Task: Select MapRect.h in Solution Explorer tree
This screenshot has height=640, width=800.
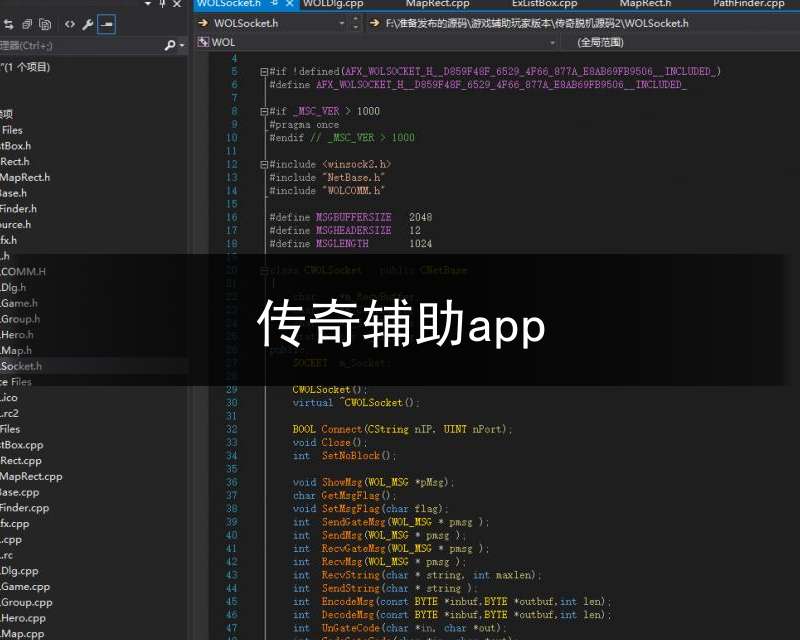Action: 25,178
